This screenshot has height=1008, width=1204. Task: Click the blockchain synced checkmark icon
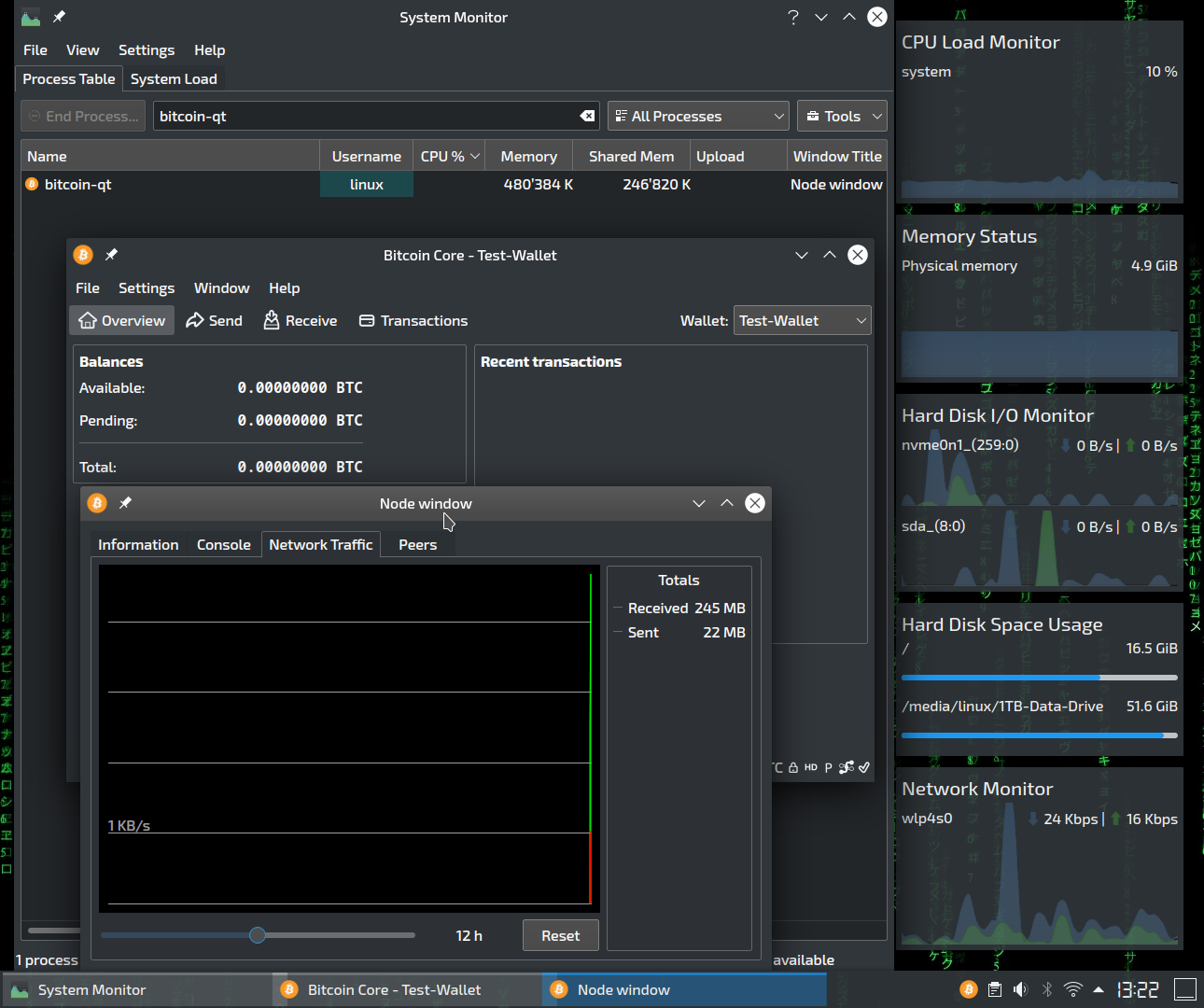[x=864, y=768]
